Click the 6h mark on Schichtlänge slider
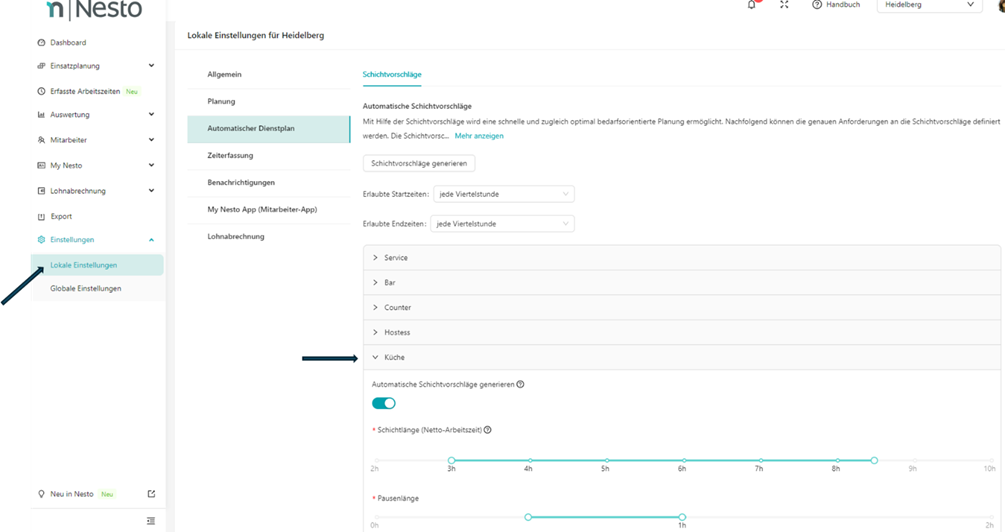Image resolution: width=1005 pixels, height=532 pixels. [x=682, y=460]
